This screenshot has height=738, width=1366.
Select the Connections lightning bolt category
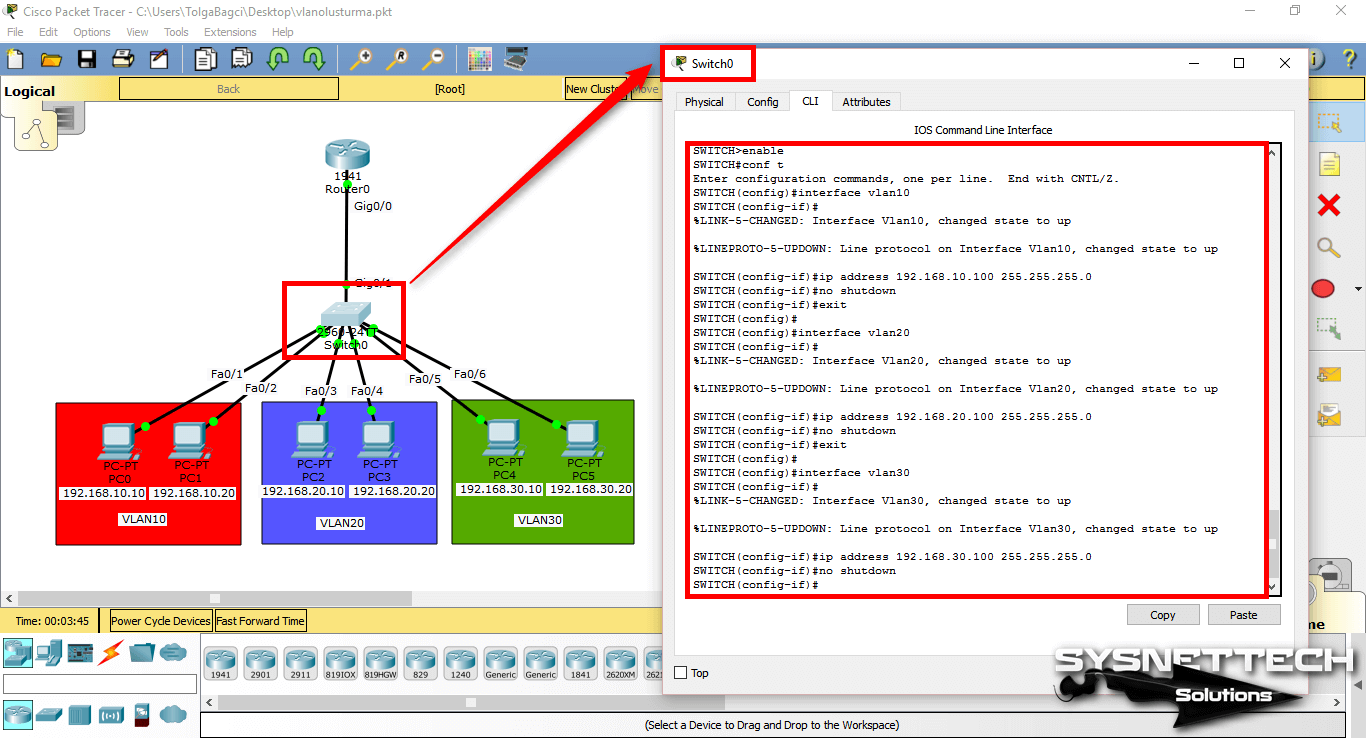111,653
